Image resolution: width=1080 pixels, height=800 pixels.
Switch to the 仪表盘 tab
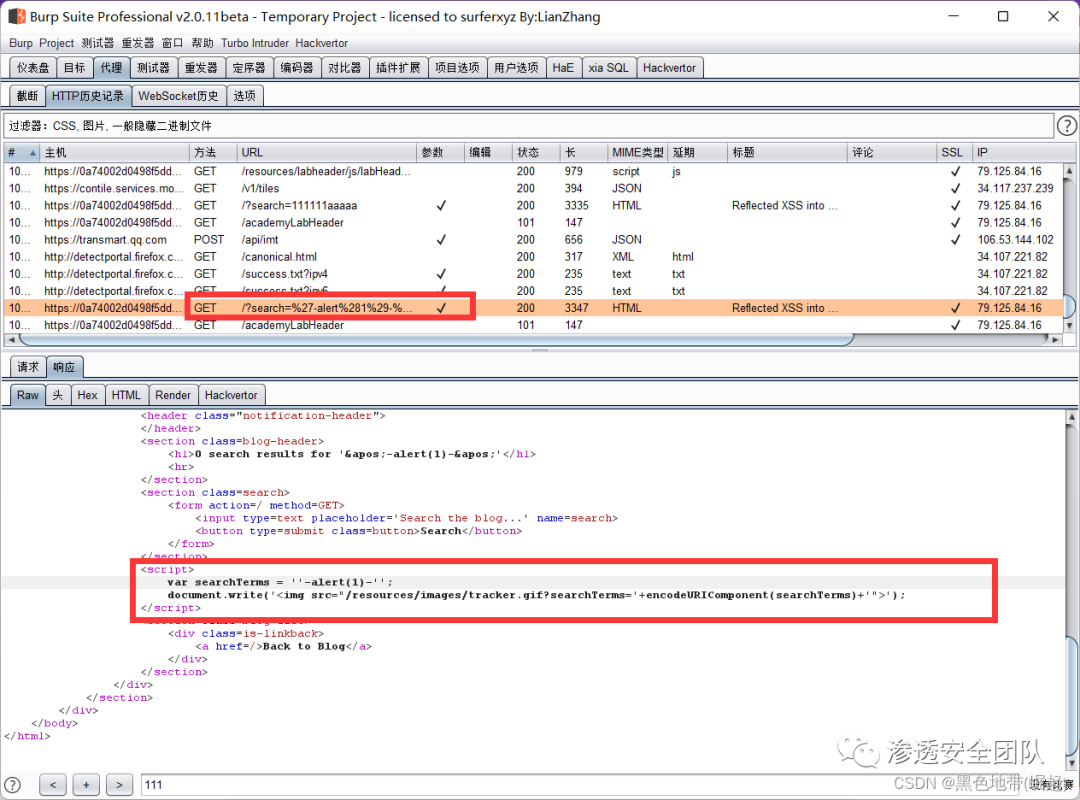coord(33,68)
